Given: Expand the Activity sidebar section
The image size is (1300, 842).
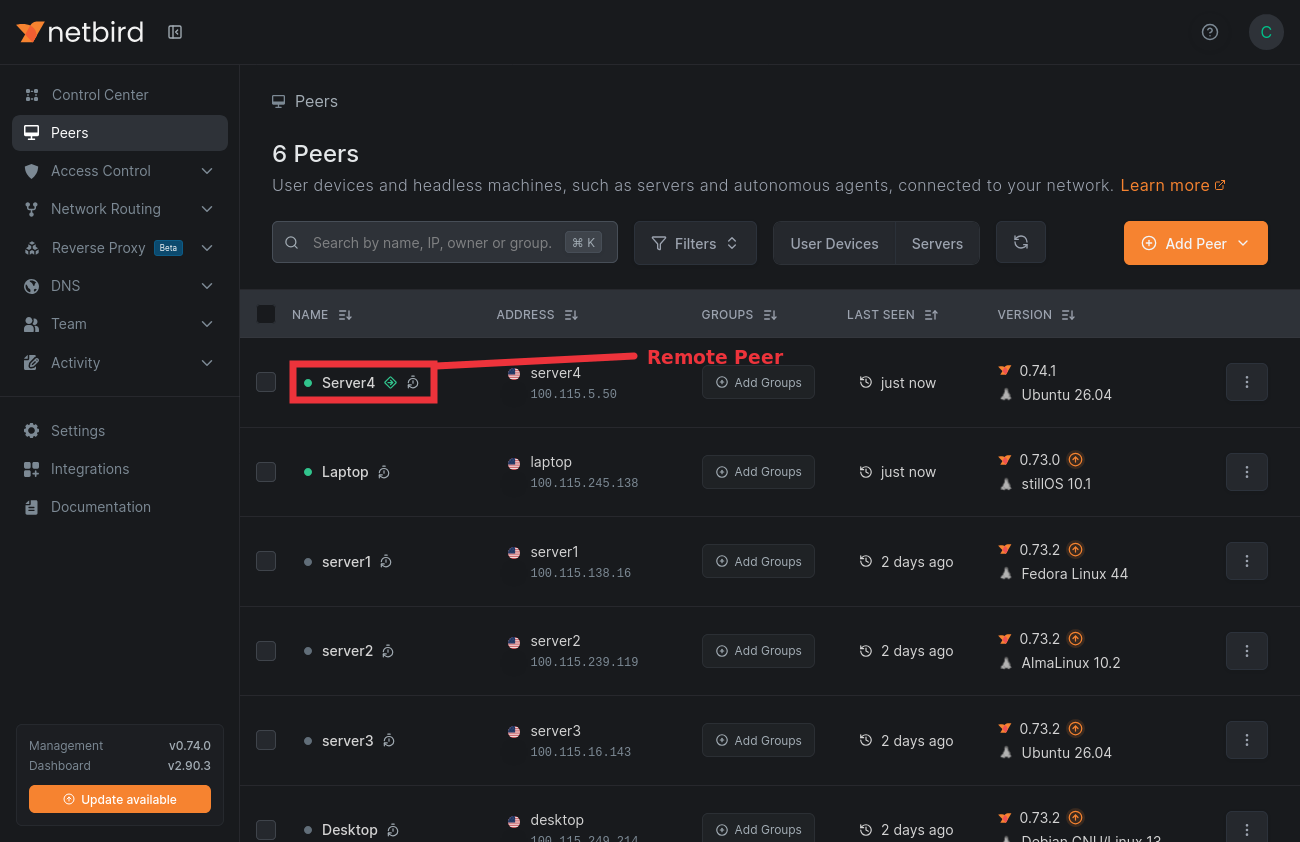Looking at the screenshot, I should (x=120, y=363).
